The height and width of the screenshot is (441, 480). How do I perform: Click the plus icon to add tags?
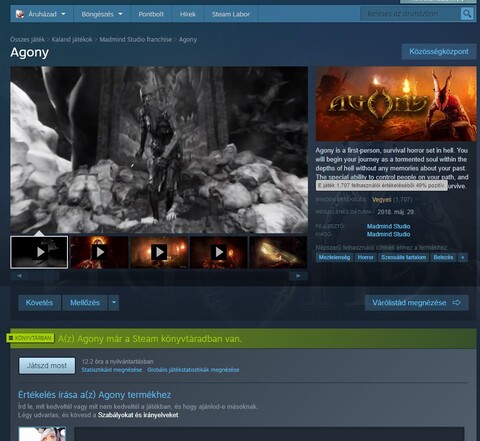(x=462, y=257)
